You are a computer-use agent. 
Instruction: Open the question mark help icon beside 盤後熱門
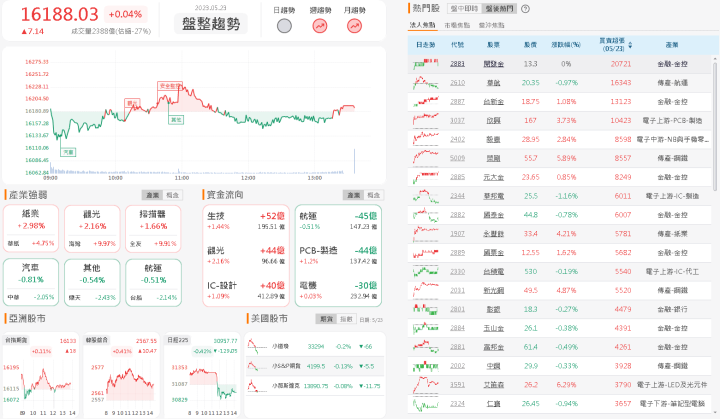(x=526, y=9)
